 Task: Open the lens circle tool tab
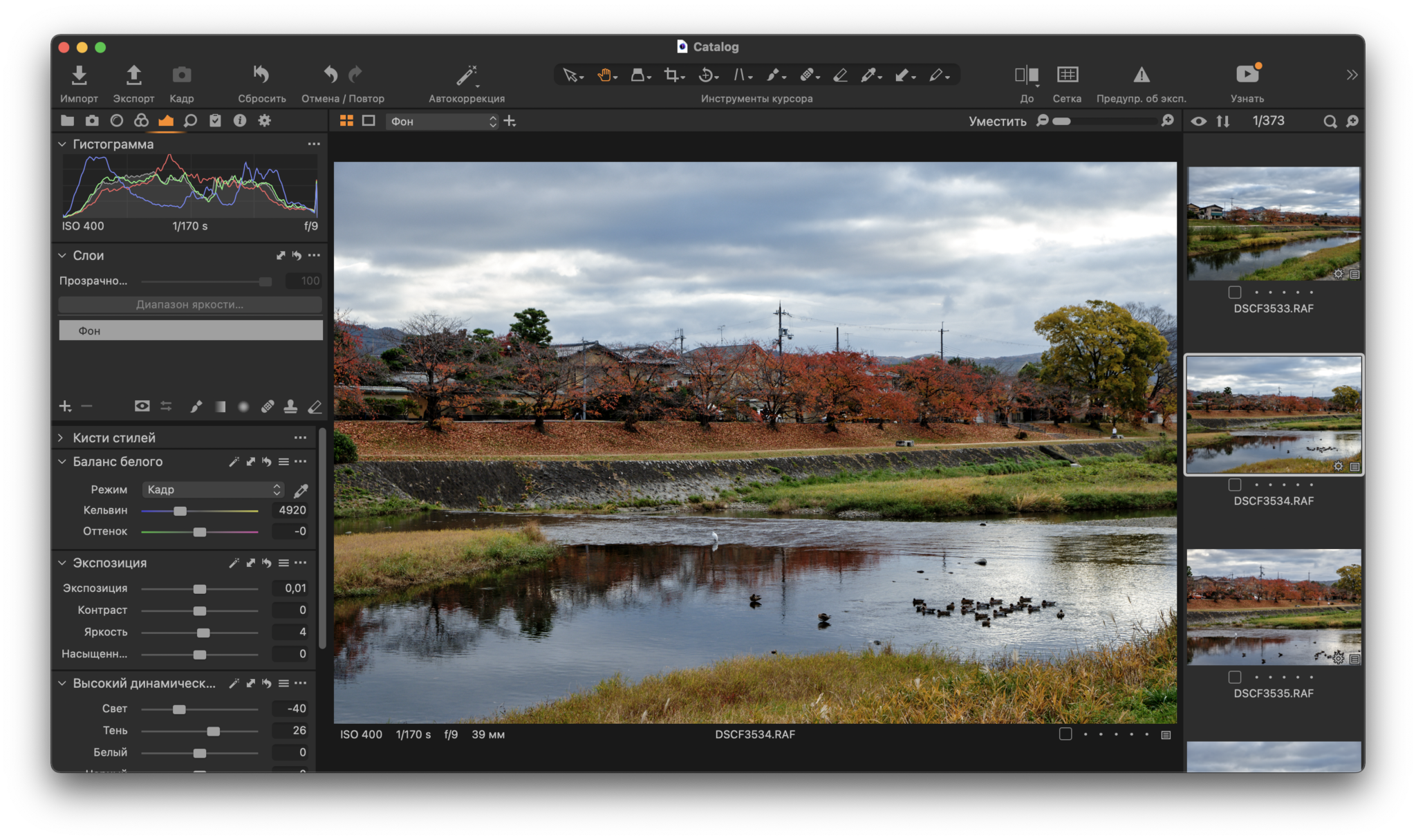(x=117, y=121)
